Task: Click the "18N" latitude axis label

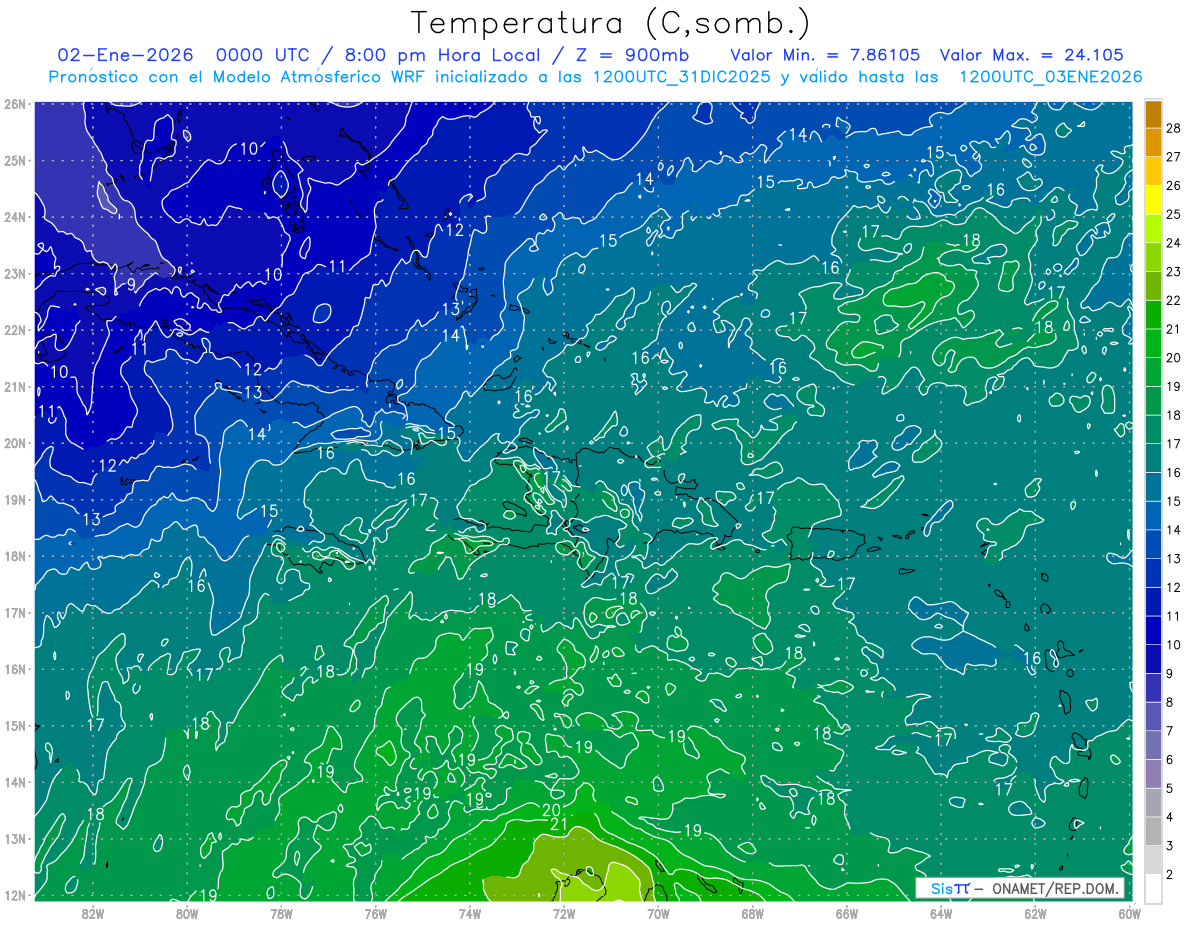Action: click(15, 556)
